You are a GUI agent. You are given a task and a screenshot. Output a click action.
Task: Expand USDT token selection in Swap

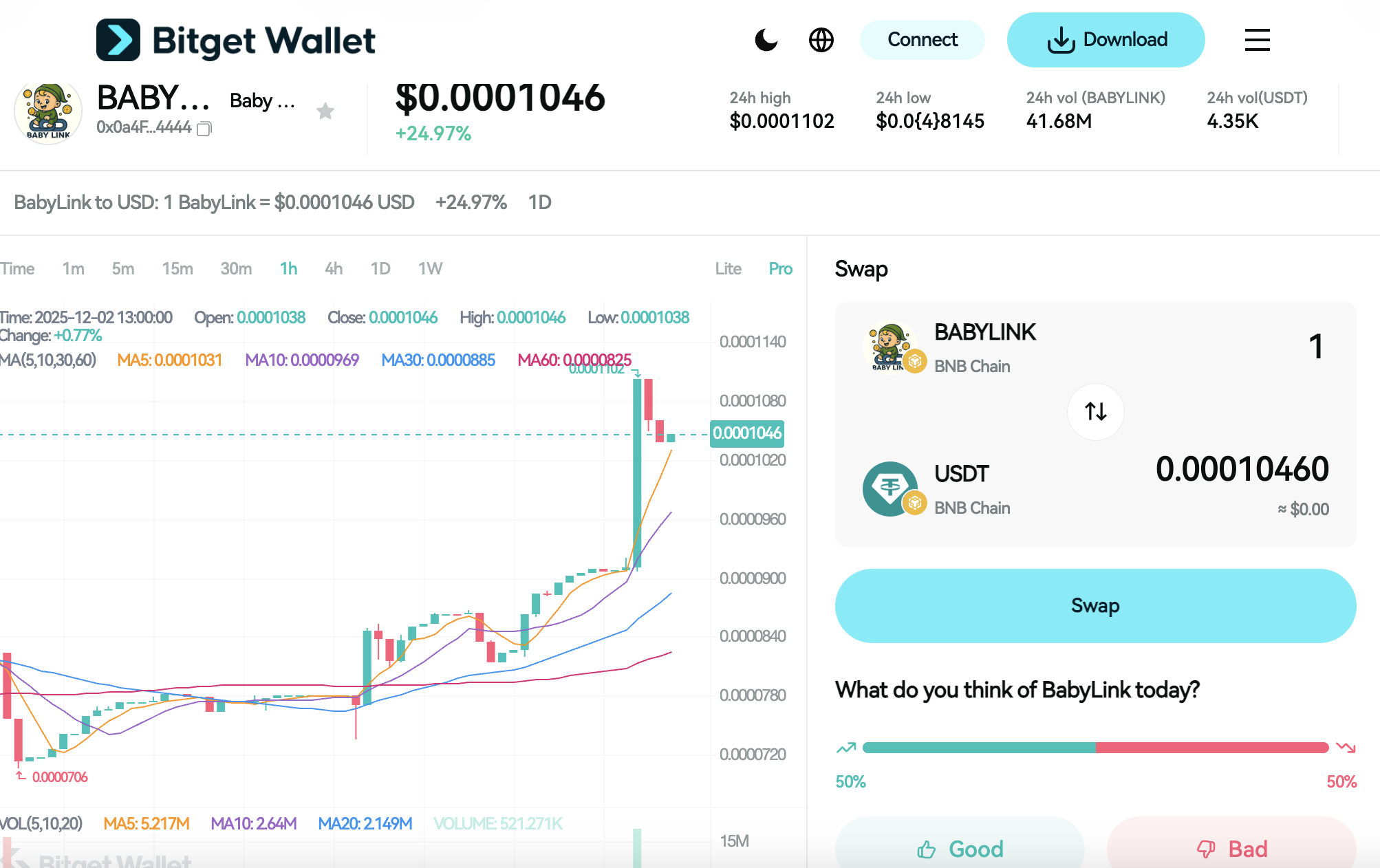point(962,473)
